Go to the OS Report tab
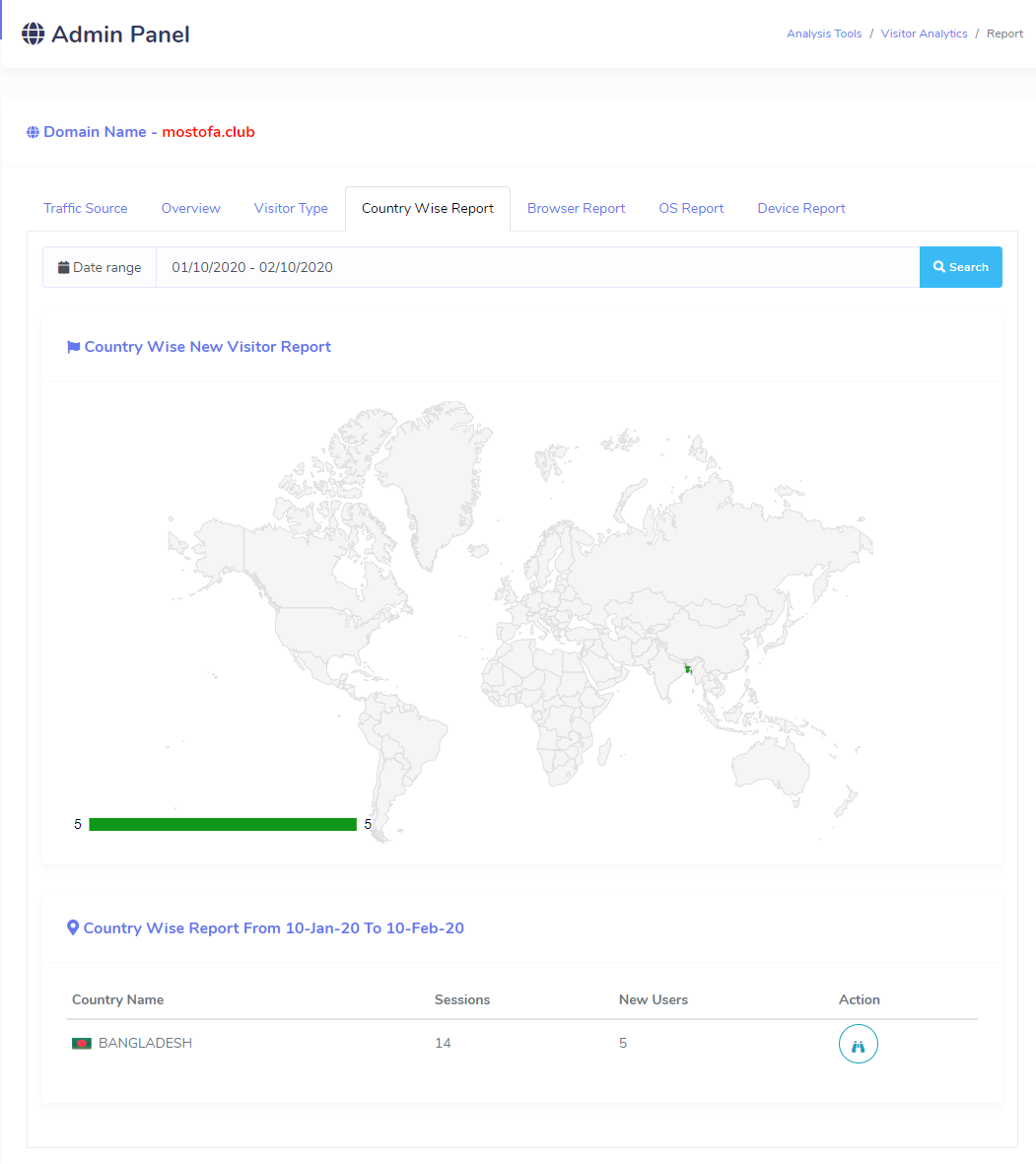1036x1164 pixels. pyautogui.click(x=691, y=209)
